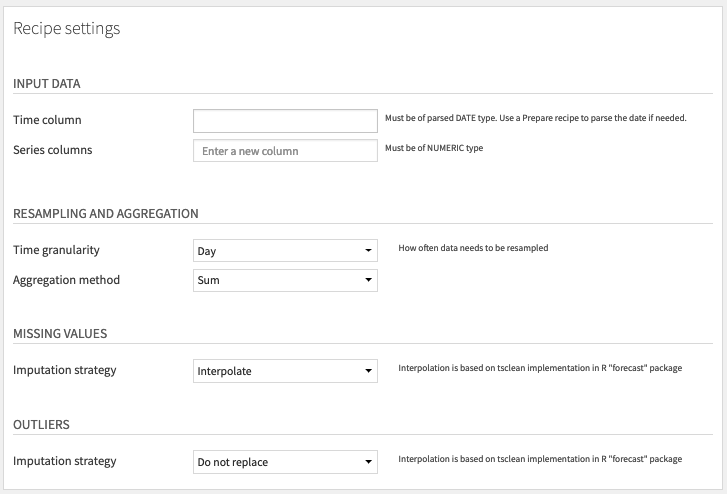Click the MISSING VALUES section heading

click(60, 334)
